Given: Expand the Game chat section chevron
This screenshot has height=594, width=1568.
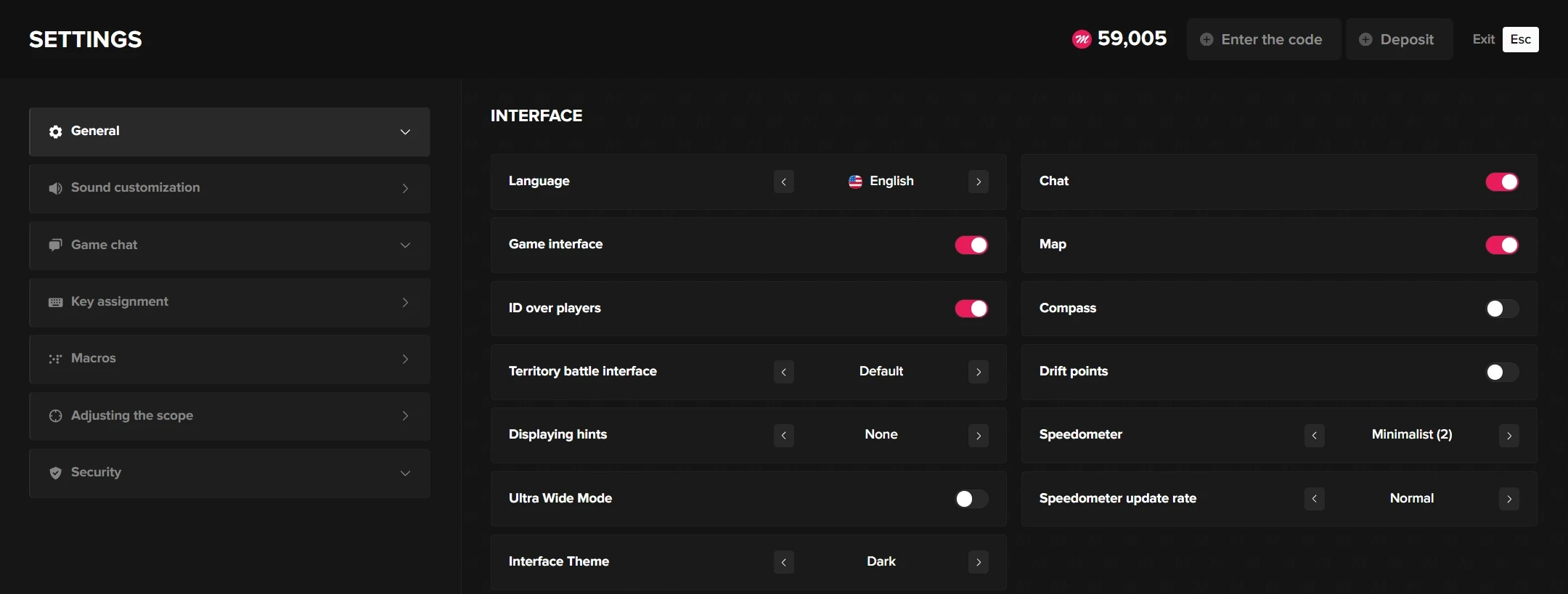Looking at the screenshot, I should tap(405, 245).
